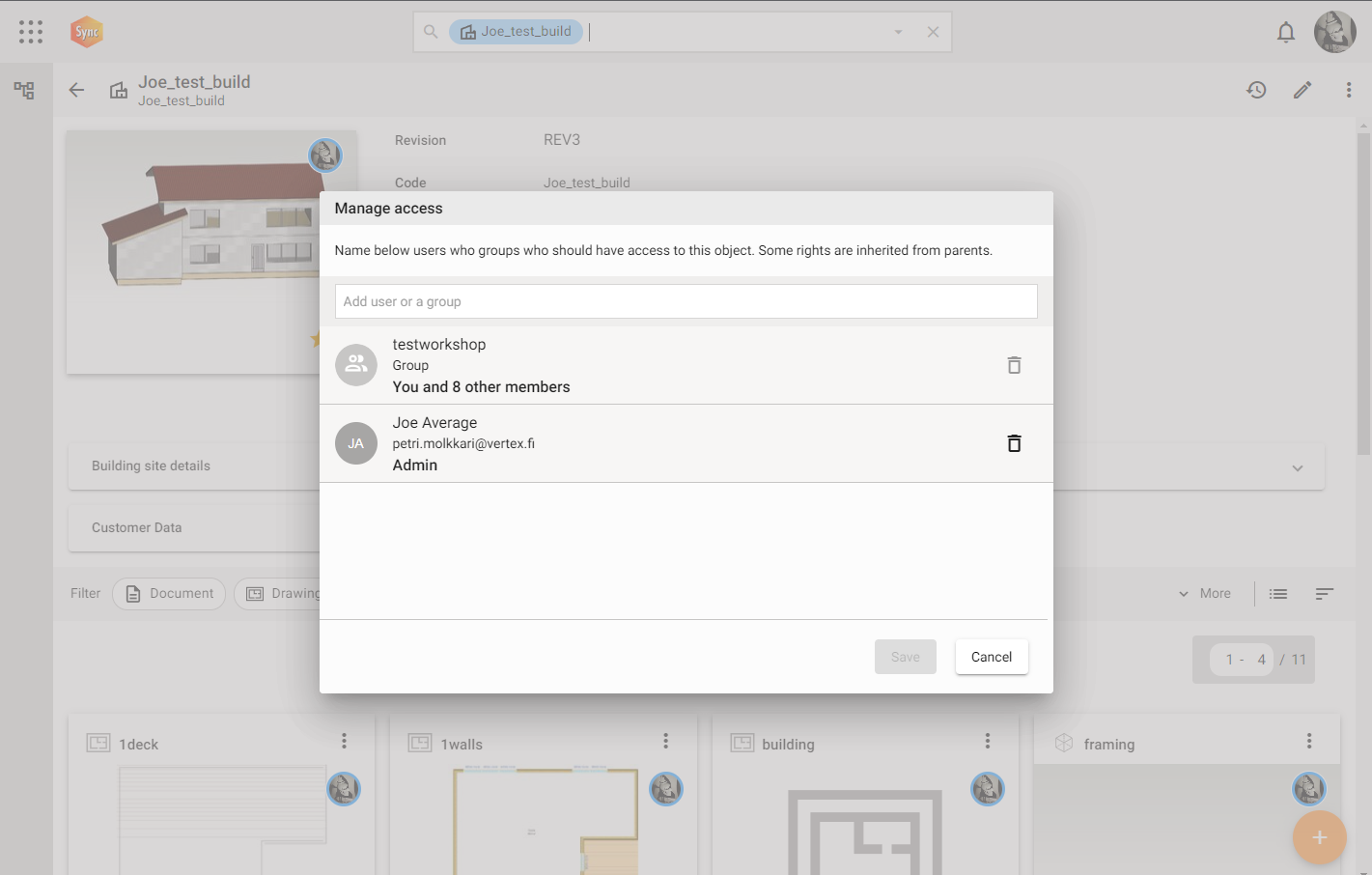1372x875 pixels.
Task: Clear the search field with X
Action: tap(933, 32)
